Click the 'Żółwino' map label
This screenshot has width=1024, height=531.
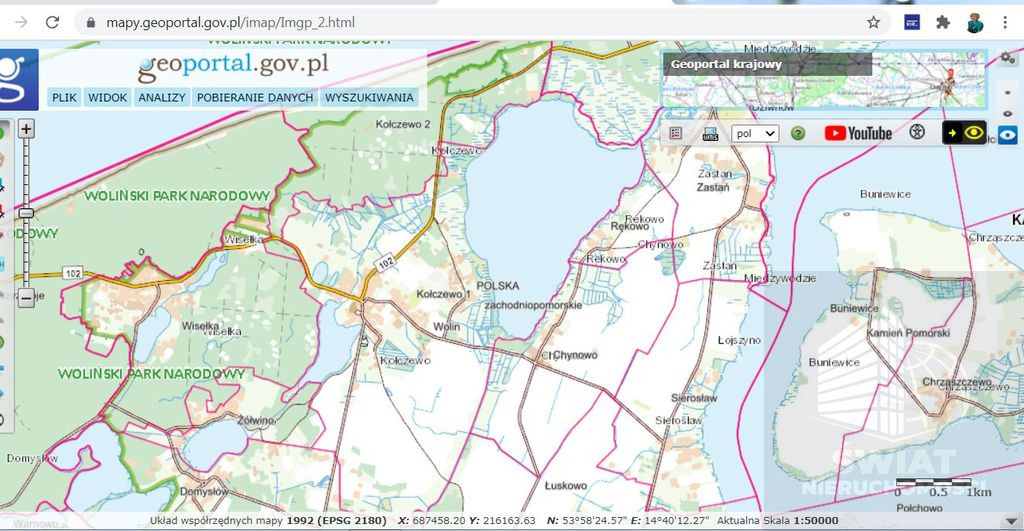click(256, 421)
